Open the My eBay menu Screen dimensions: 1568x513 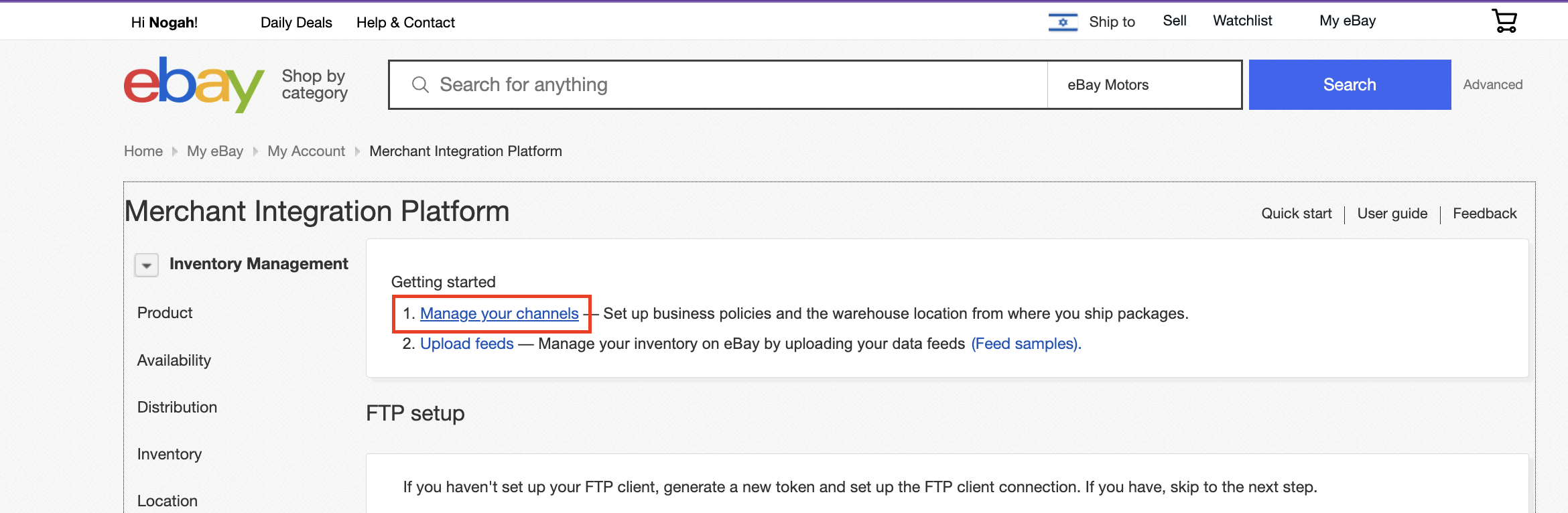pos(1348,21)
